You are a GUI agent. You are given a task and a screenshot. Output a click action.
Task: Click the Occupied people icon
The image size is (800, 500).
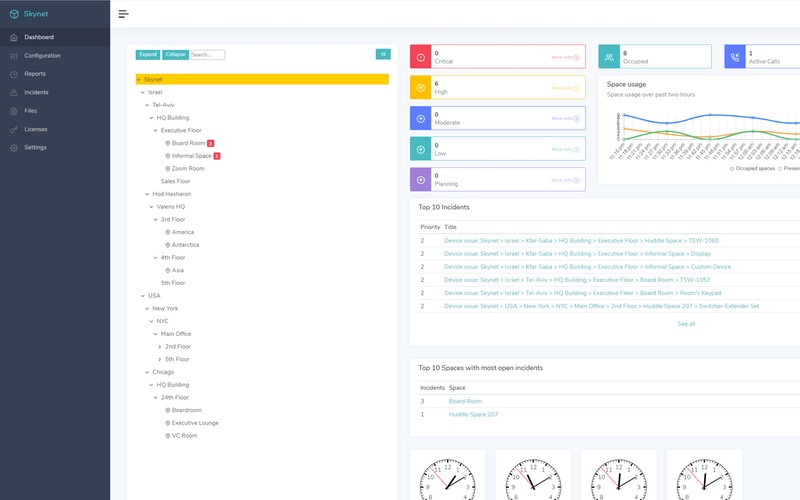[610, 57]
